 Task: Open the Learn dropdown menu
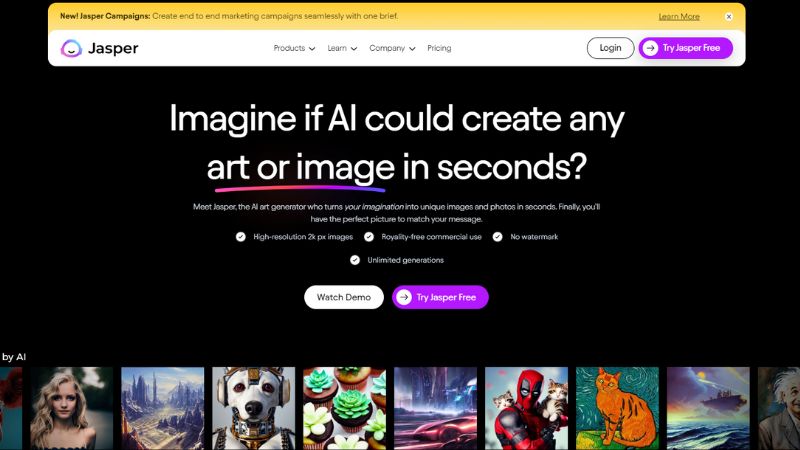click(342, 48)
